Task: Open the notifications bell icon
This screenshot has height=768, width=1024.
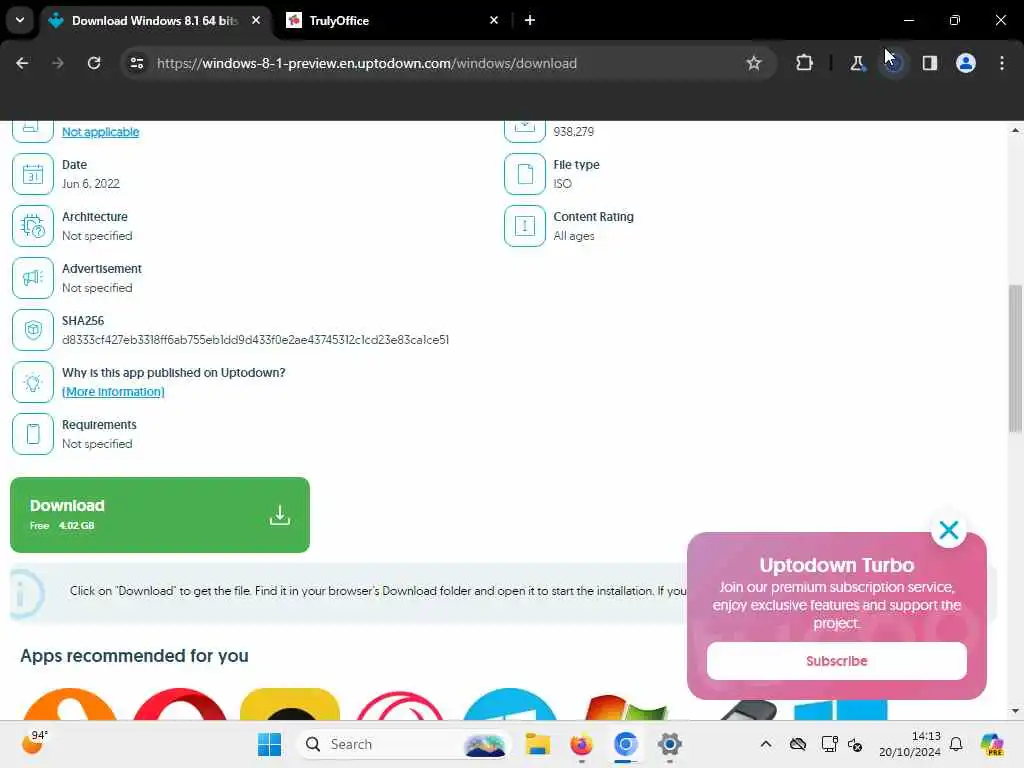Action: tap(956, 744)
